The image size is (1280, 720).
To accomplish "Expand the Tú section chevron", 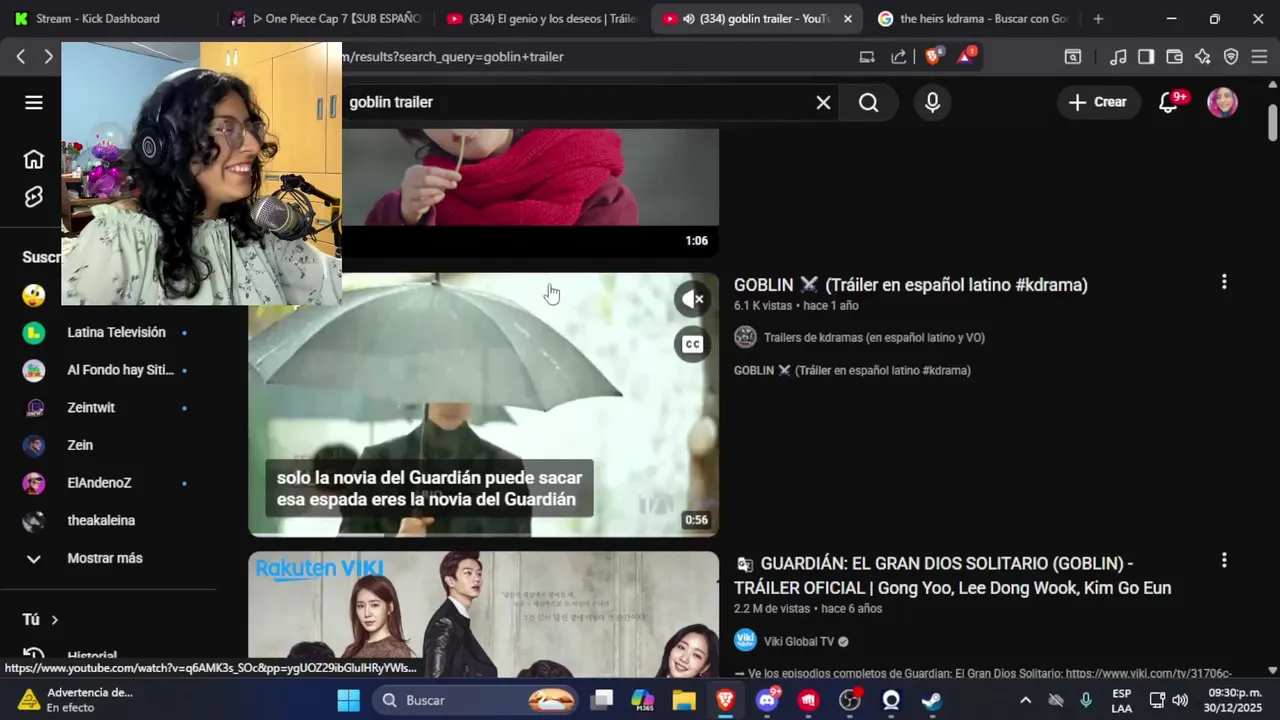I will [54, 620].
